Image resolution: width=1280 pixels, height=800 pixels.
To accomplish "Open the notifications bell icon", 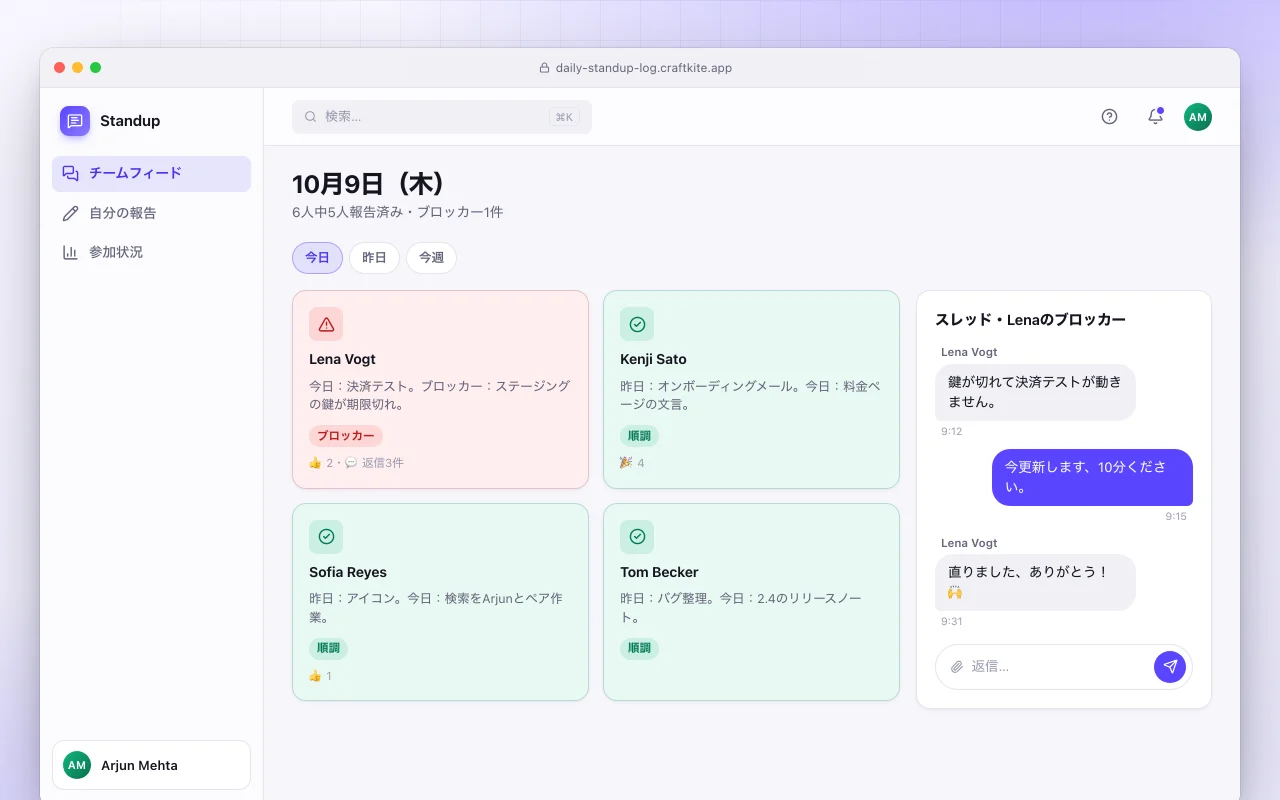I will coord(1155,117).
